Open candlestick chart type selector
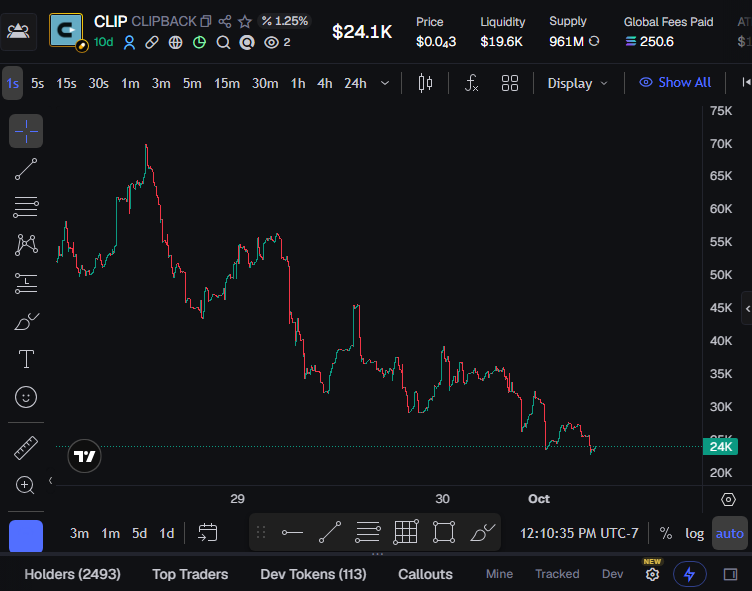 click(425, 83)
